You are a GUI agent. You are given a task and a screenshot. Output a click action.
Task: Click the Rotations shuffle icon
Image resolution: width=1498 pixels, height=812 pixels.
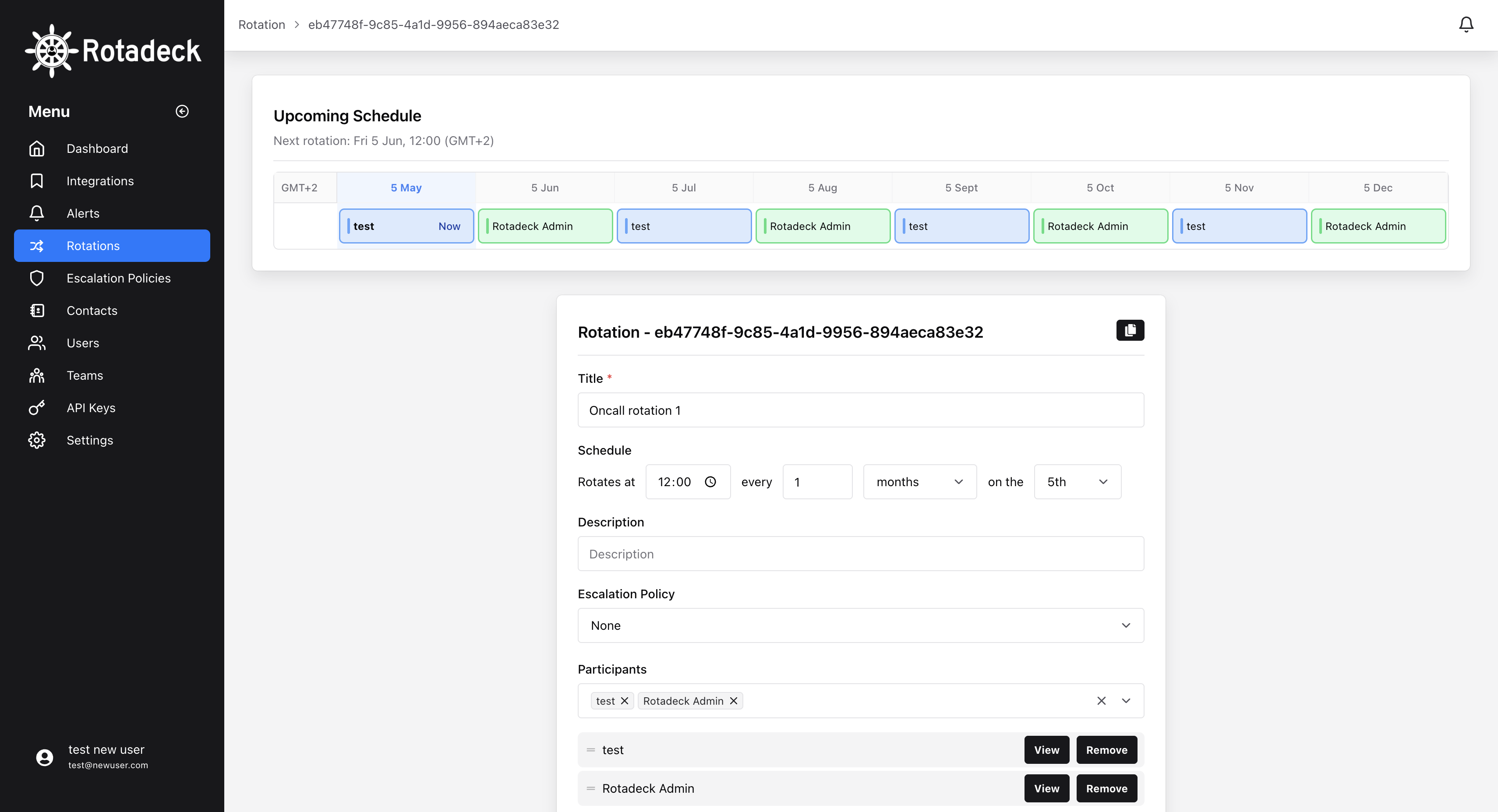[x=37, y=246]
